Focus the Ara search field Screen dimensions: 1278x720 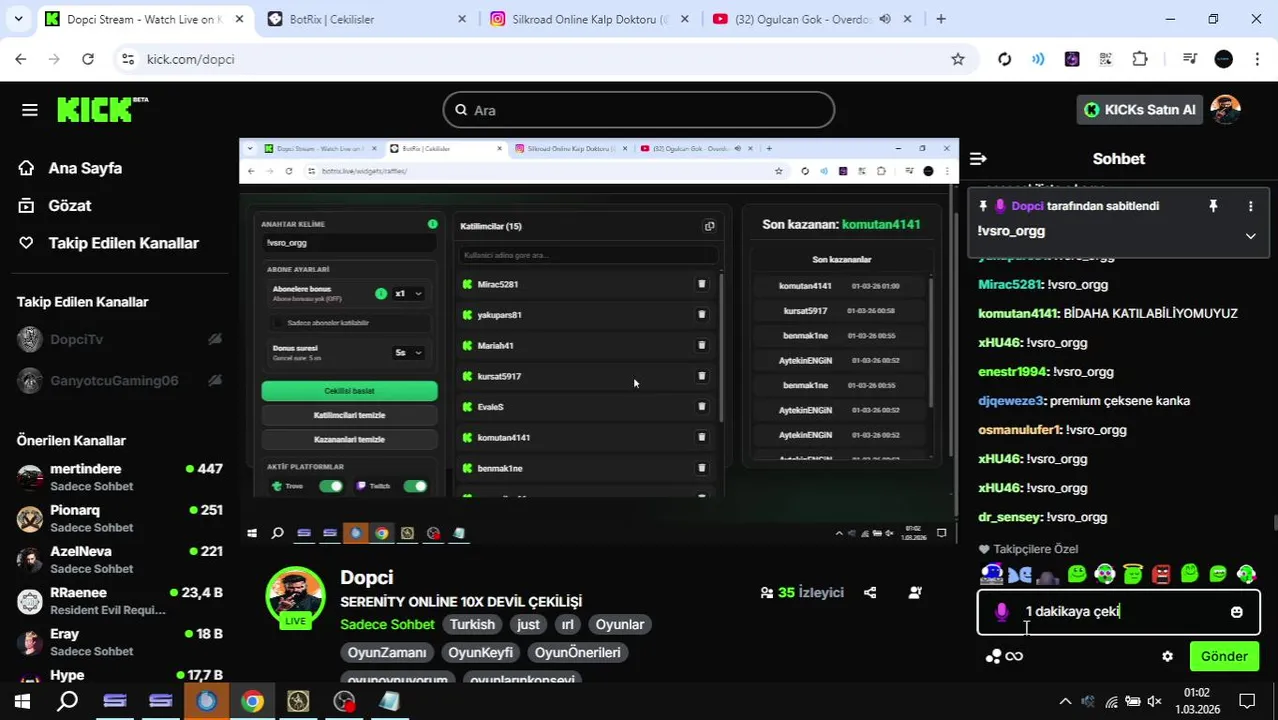[639, 110]
